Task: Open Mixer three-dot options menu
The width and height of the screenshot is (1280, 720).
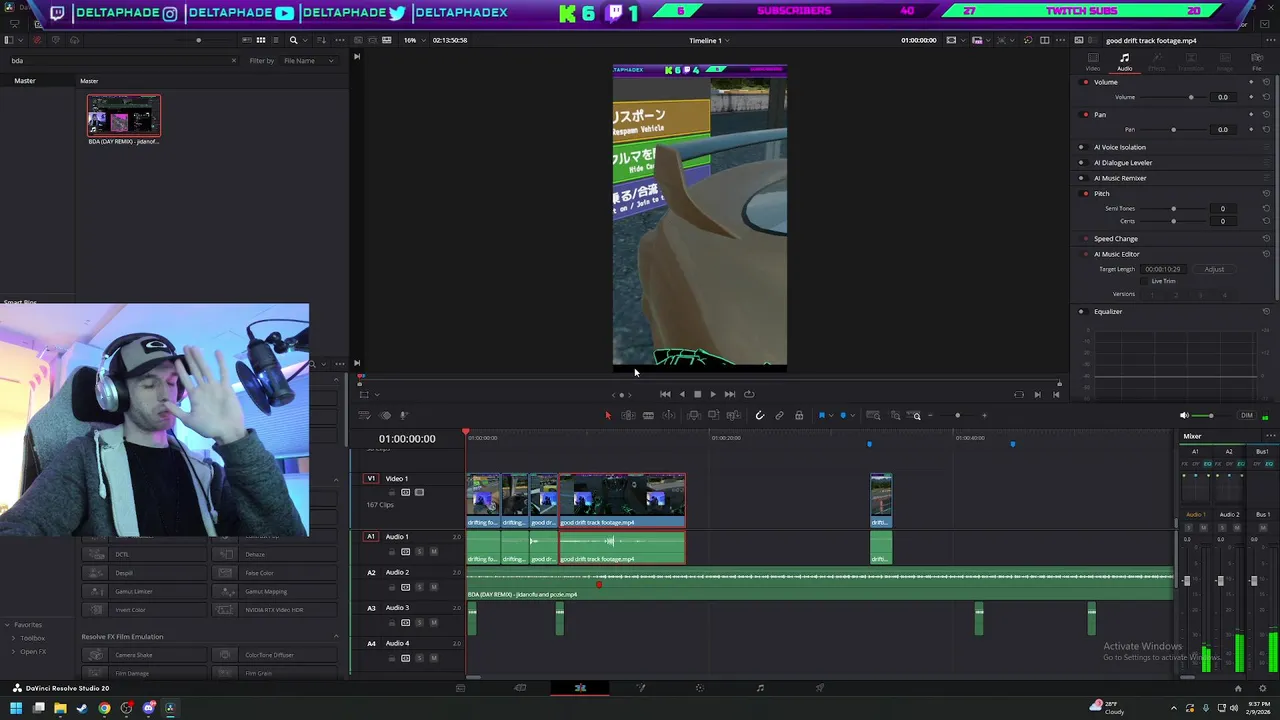Action: point(1270,436)
